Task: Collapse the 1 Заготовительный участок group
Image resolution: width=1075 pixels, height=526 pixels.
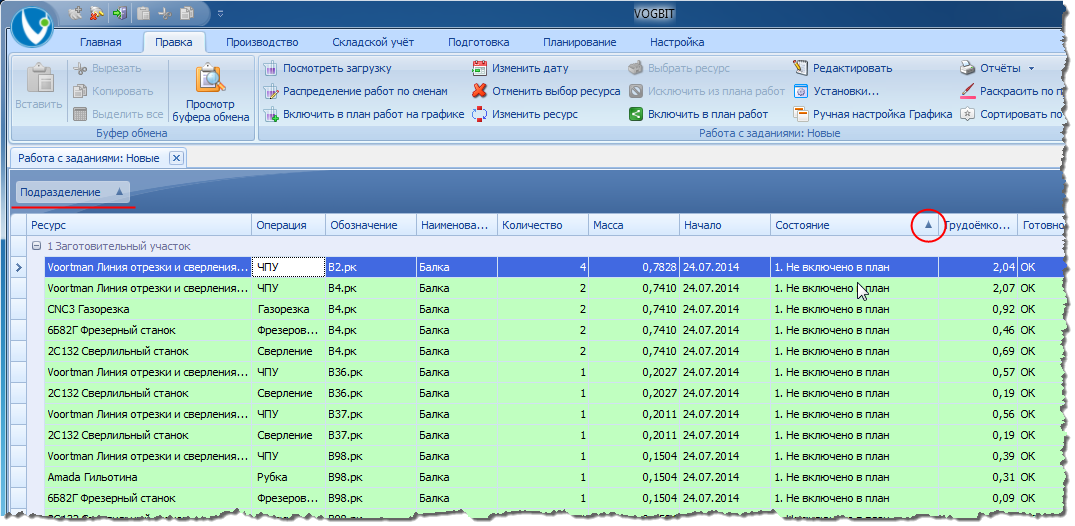Action: click(36, 246)
